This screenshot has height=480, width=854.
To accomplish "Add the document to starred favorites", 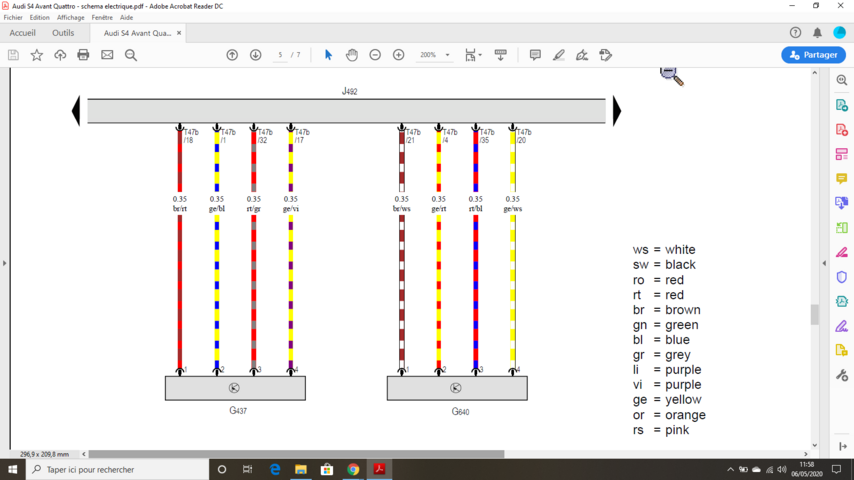I will click(36, 55).
